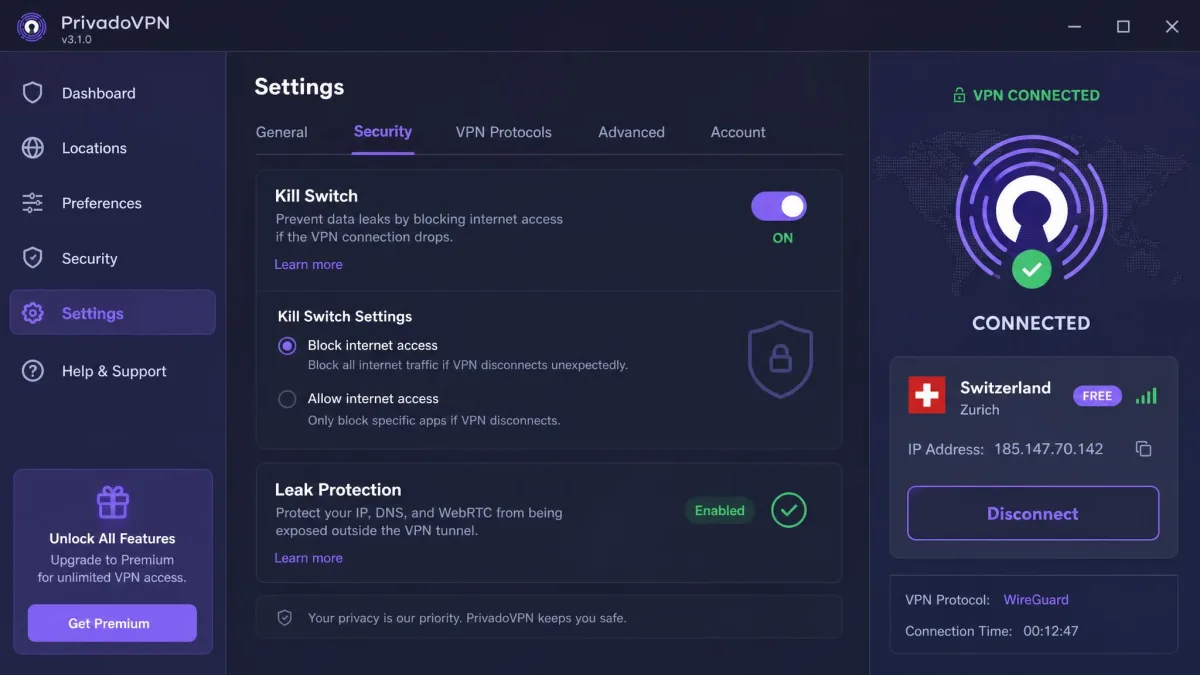Viewport: 1200px width, 675px height.
Task: Click the CONNECTED status text
Action: point(1031,323)
